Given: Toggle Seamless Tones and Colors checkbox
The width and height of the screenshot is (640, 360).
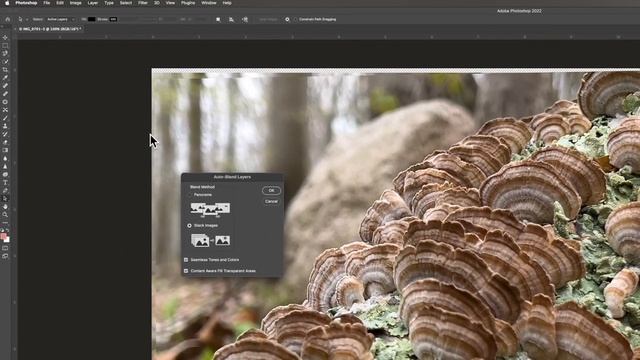Looking at the screenshot, I should 186,260.
